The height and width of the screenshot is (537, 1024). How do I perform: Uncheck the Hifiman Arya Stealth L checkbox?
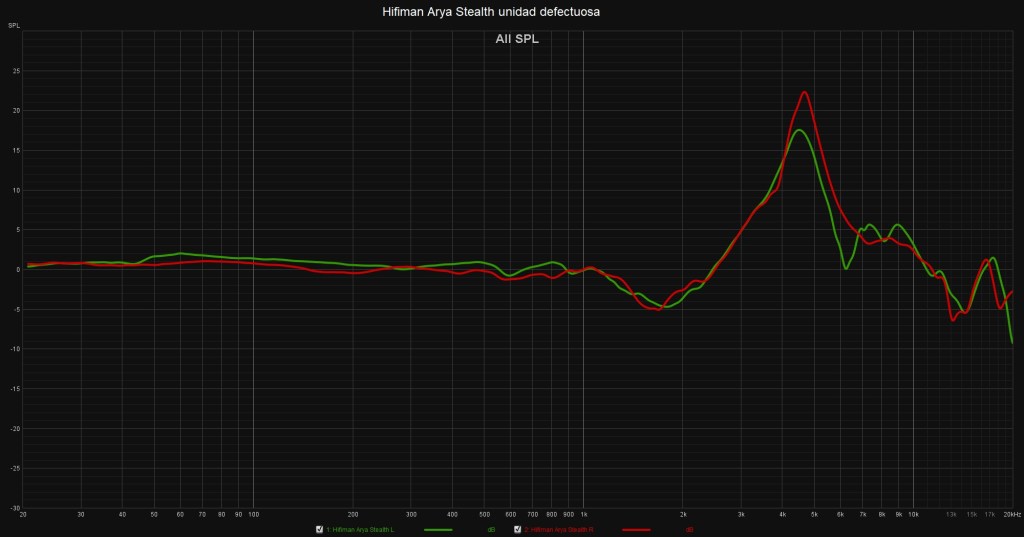click(319, 529)
